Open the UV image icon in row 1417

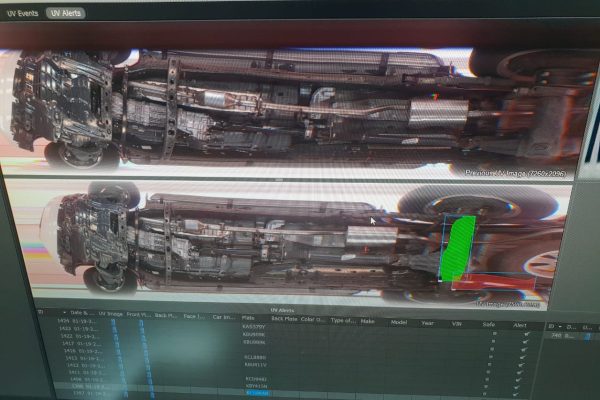(117, 344)
